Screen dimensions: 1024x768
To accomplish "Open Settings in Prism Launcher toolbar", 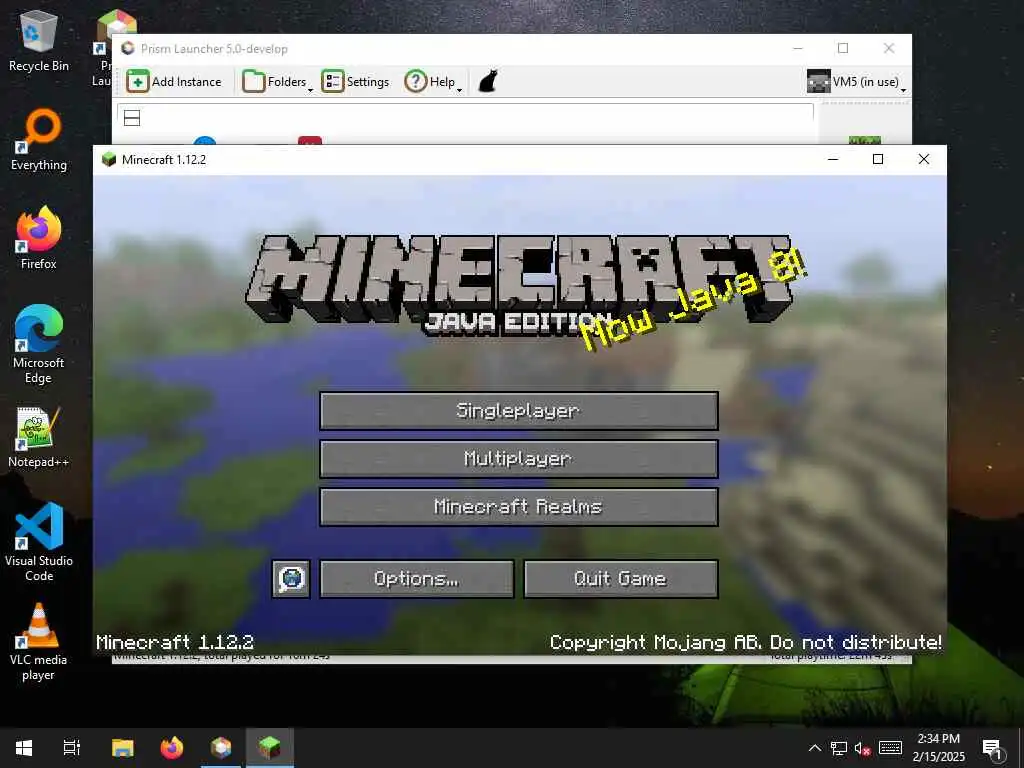I will point(355,82).
